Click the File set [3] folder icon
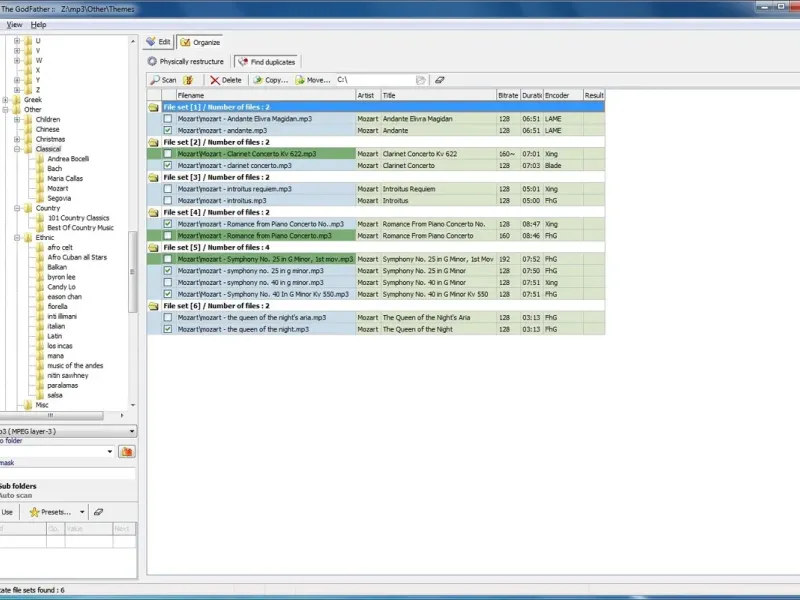The image size is (800, 600). click(x=154, y=178)
